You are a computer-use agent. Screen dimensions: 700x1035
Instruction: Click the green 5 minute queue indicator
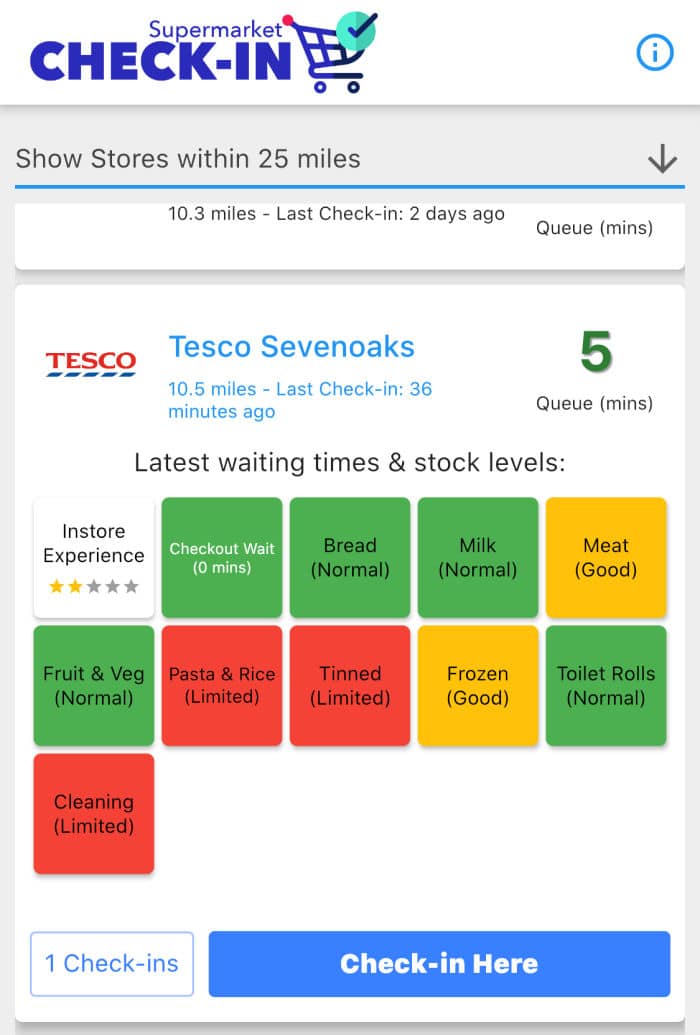point(596,352)
